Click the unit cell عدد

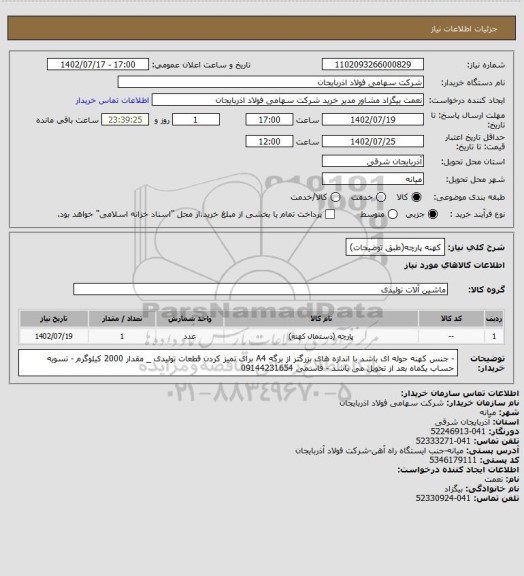click(x=190, y=336)
